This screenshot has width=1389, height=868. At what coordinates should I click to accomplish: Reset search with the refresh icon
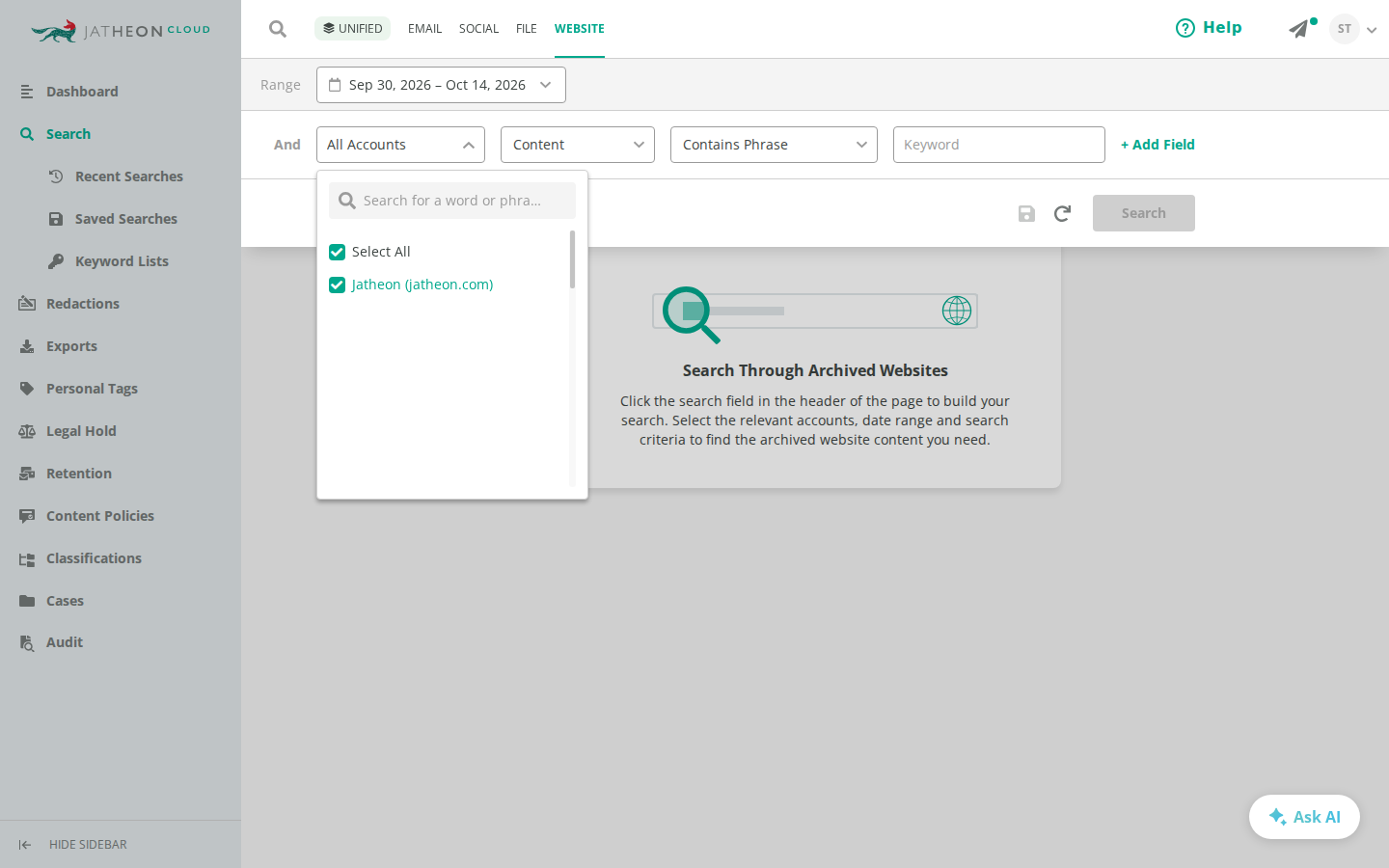(x=1062, y=213)
